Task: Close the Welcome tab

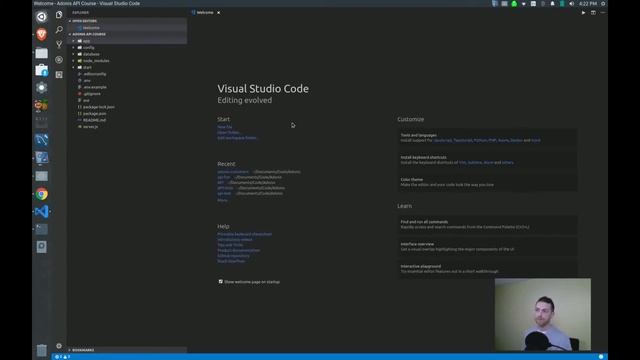Action: tap(219, 13)
